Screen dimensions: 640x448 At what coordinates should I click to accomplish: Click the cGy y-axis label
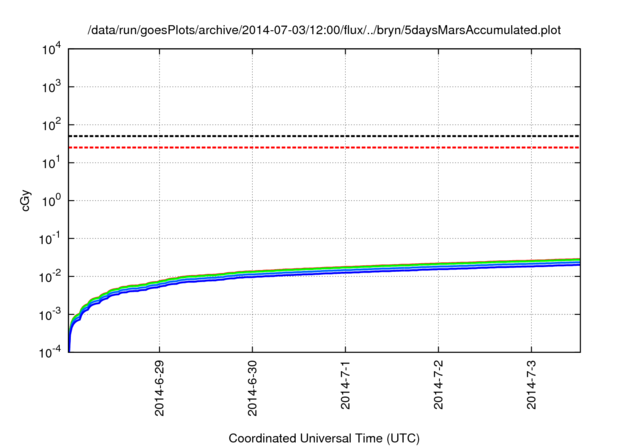25,201
